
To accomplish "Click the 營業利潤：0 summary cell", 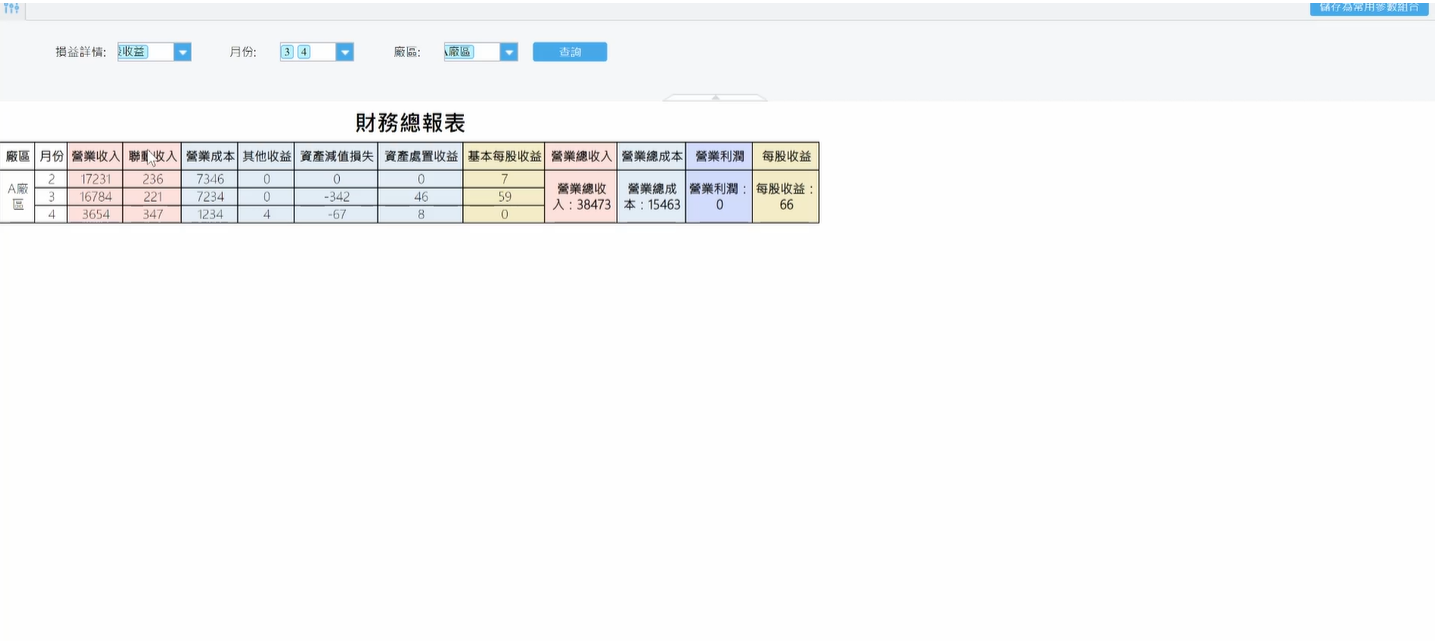I will tap(719, 196).
